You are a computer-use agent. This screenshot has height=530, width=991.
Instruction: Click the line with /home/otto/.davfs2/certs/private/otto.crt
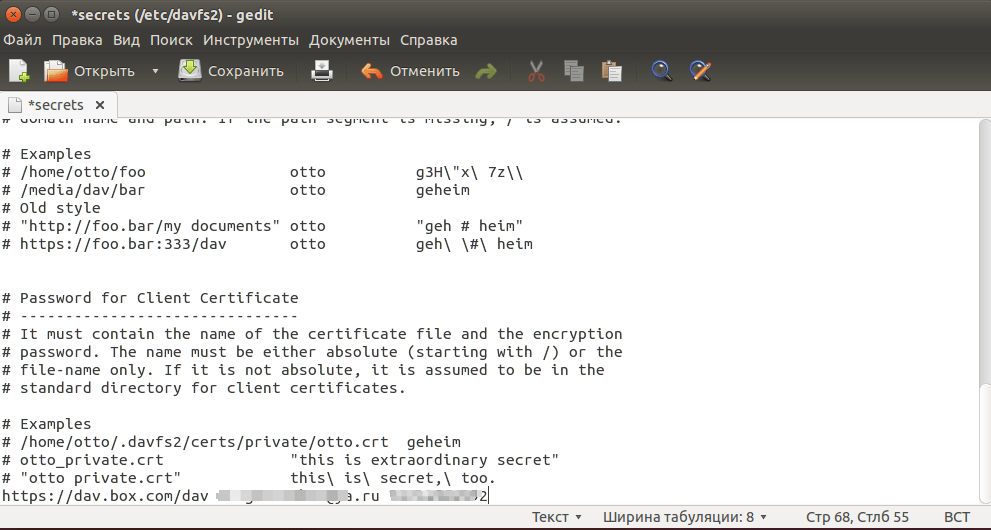[x=231, y=442]
